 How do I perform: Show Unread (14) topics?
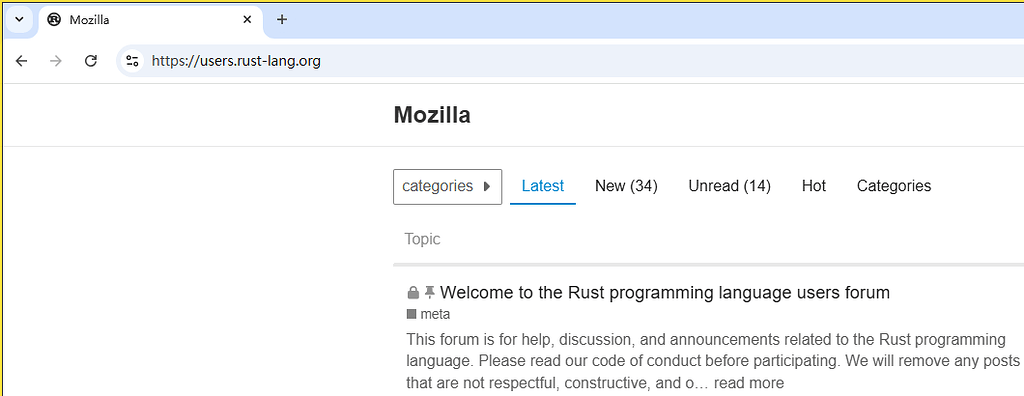(x=729, y=186)
